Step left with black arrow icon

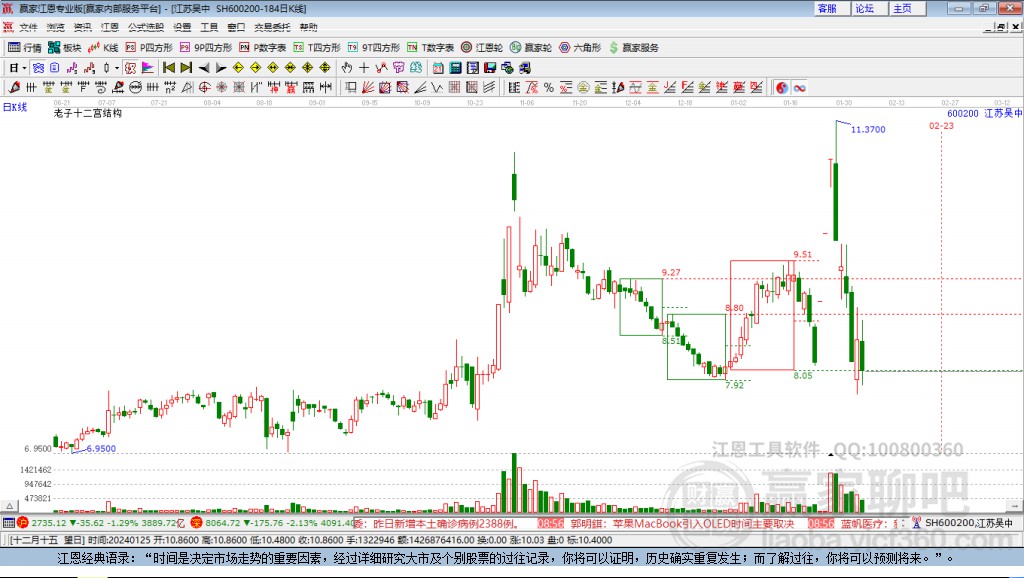point(204,68)
